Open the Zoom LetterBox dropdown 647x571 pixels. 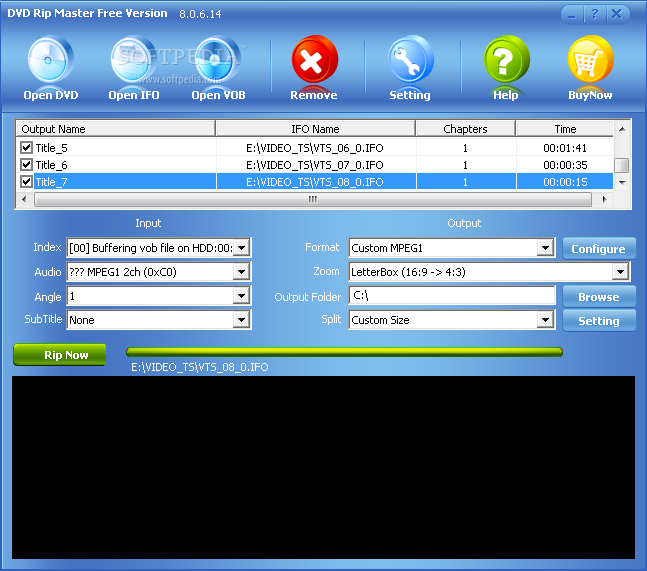click(x=620, y=271)
